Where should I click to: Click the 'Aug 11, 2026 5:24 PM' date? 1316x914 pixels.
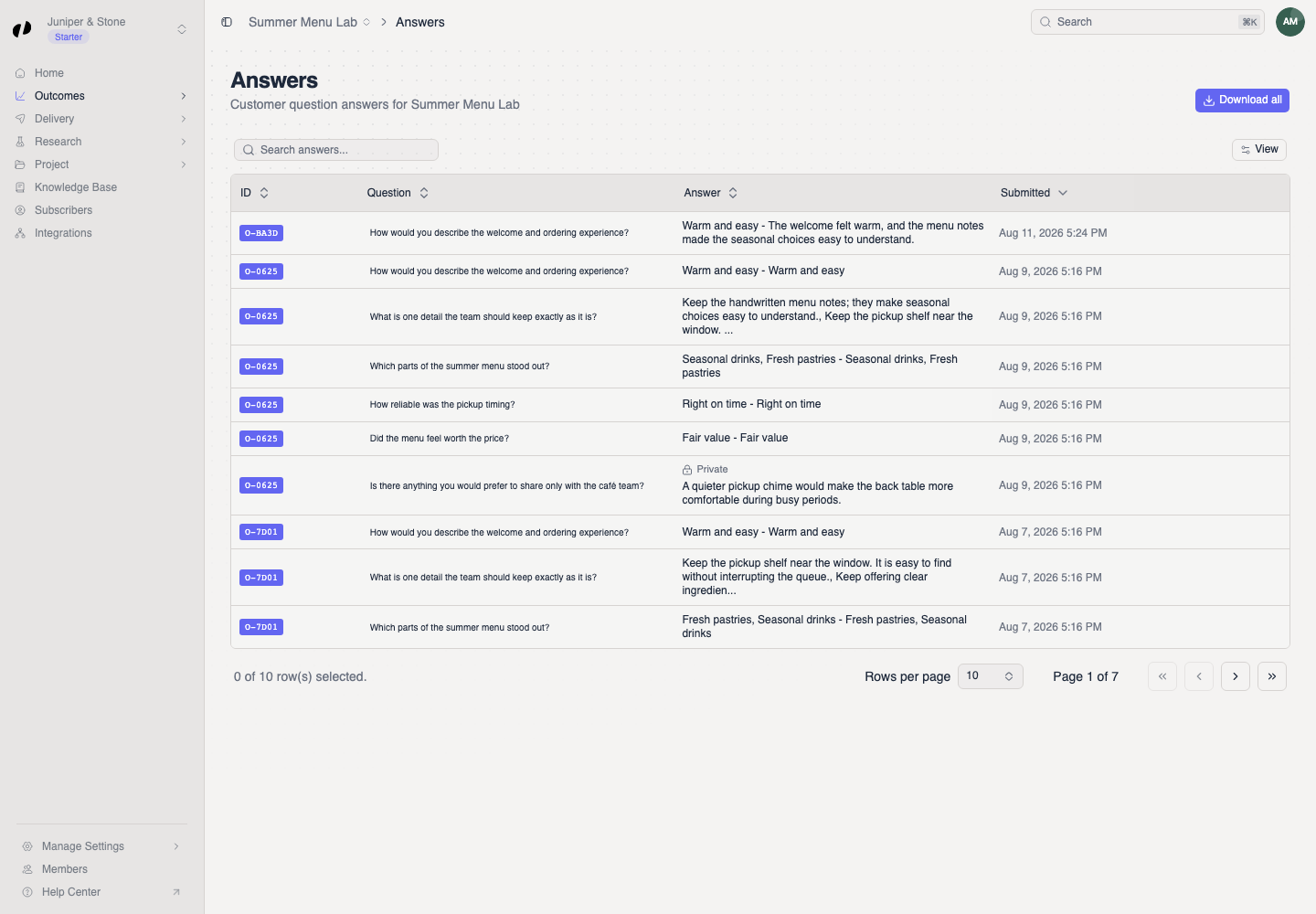point(1053,233)
